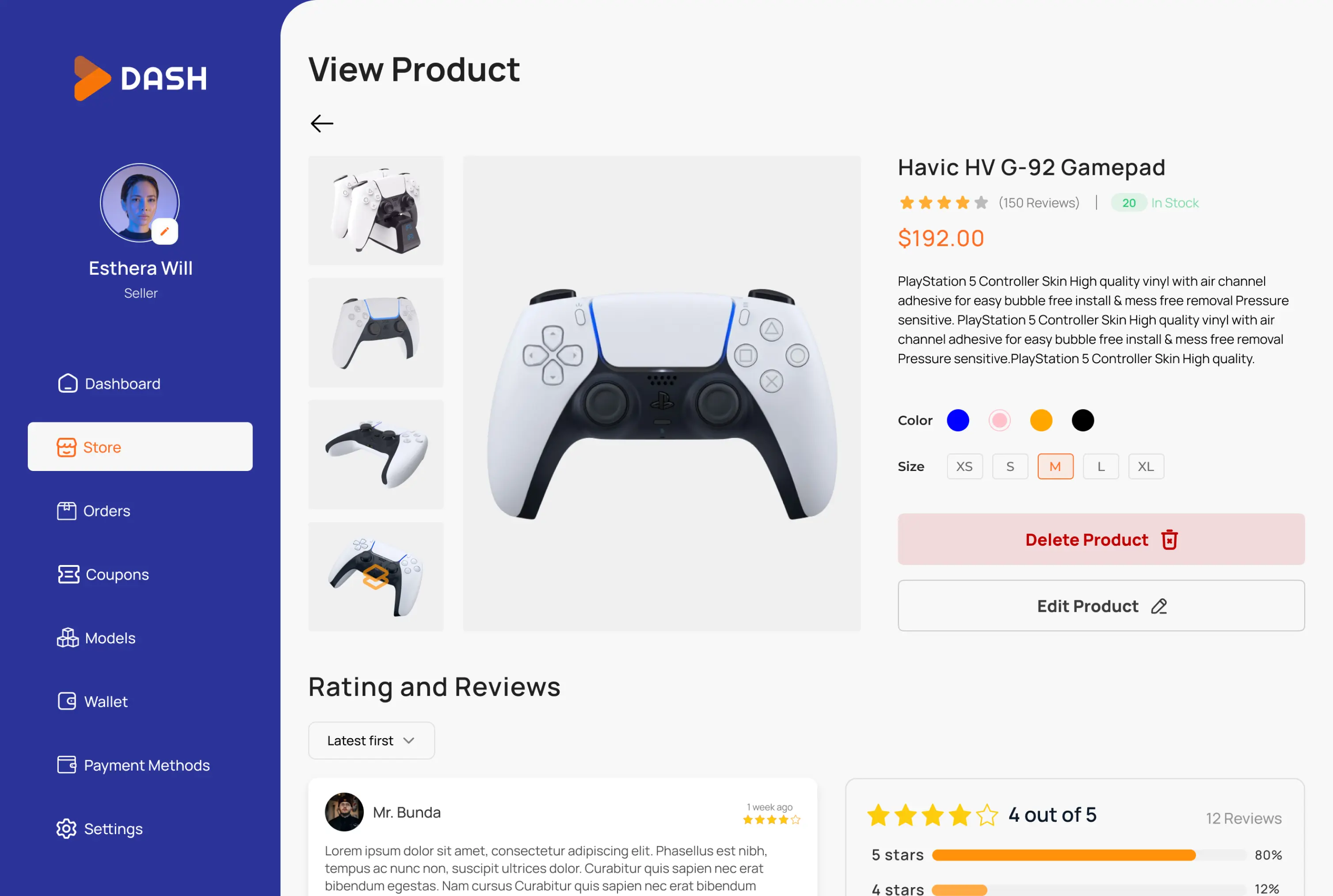The height and width of the screenshot is (896, 1333).
Task: Select the charging dock product thumbnail
Action: [x=376, y=211]
